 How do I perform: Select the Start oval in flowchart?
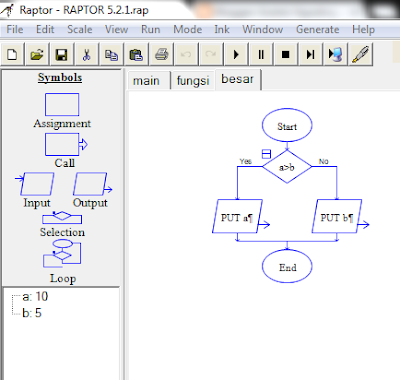287,126
